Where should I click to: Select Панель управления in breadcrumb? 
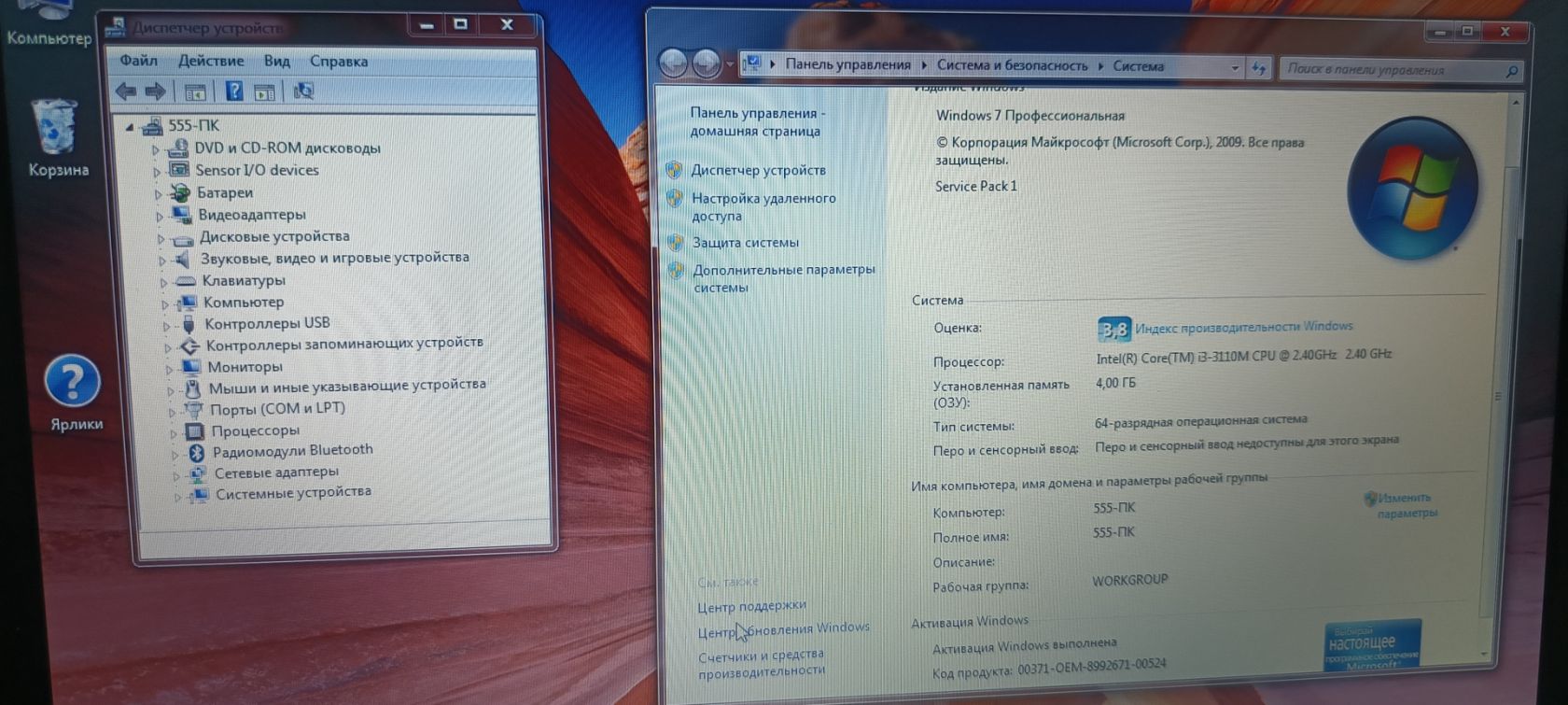tap(847, 64)
